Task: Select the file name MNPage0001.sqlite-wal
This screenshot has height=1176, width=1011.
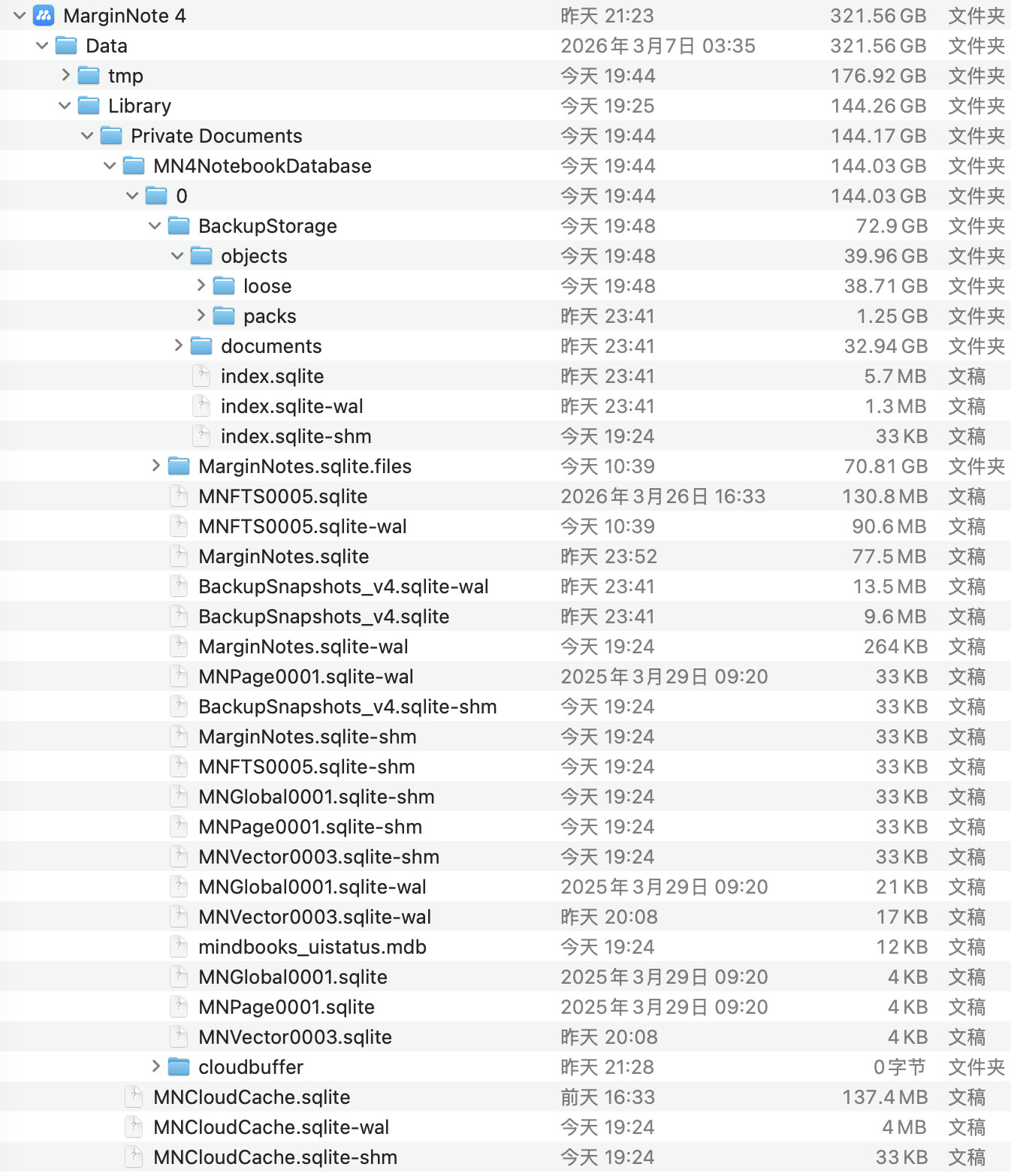Action: coord(306,677)
